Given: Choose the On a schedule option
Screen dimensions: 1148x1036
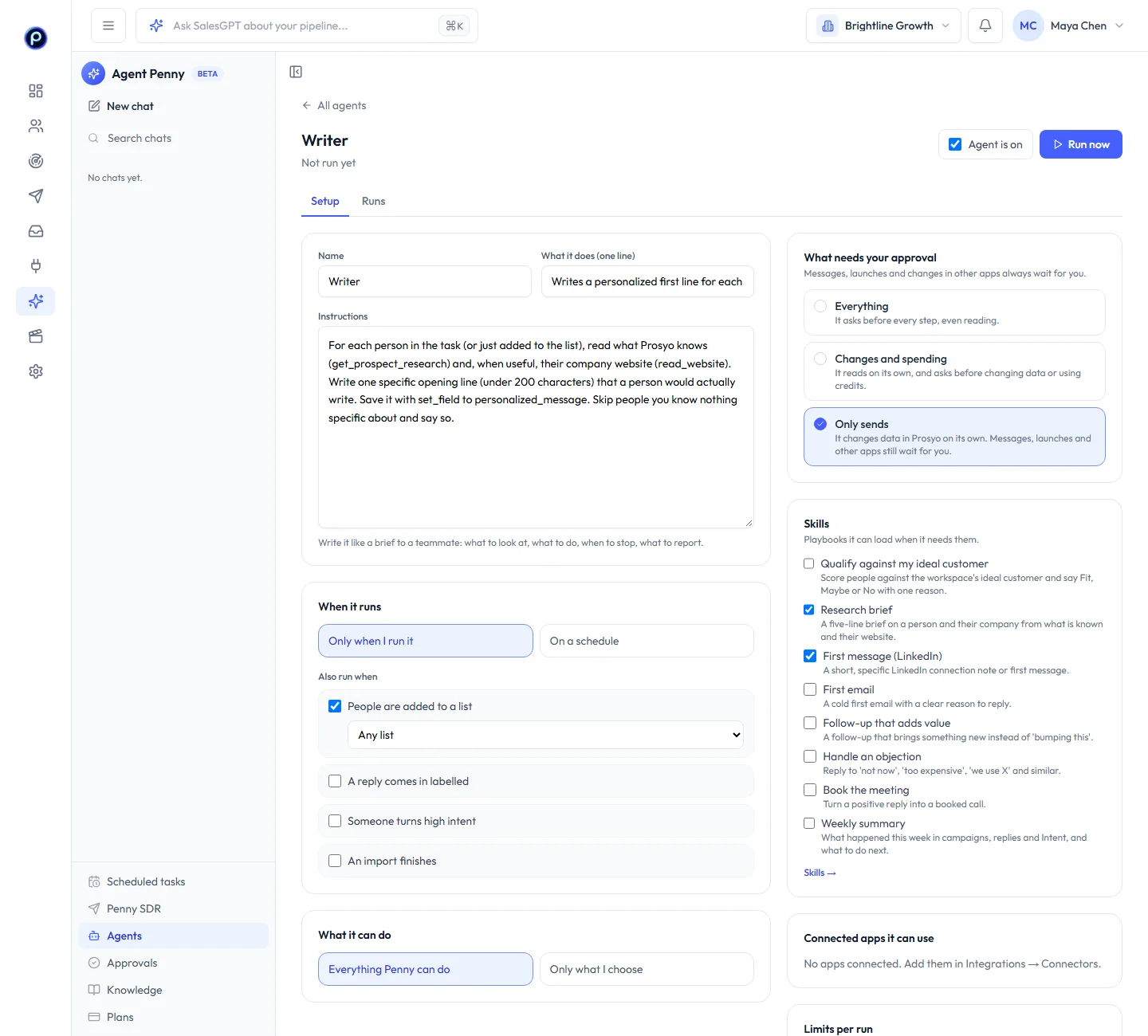Looking at the screenshot, I should (647, 641).
